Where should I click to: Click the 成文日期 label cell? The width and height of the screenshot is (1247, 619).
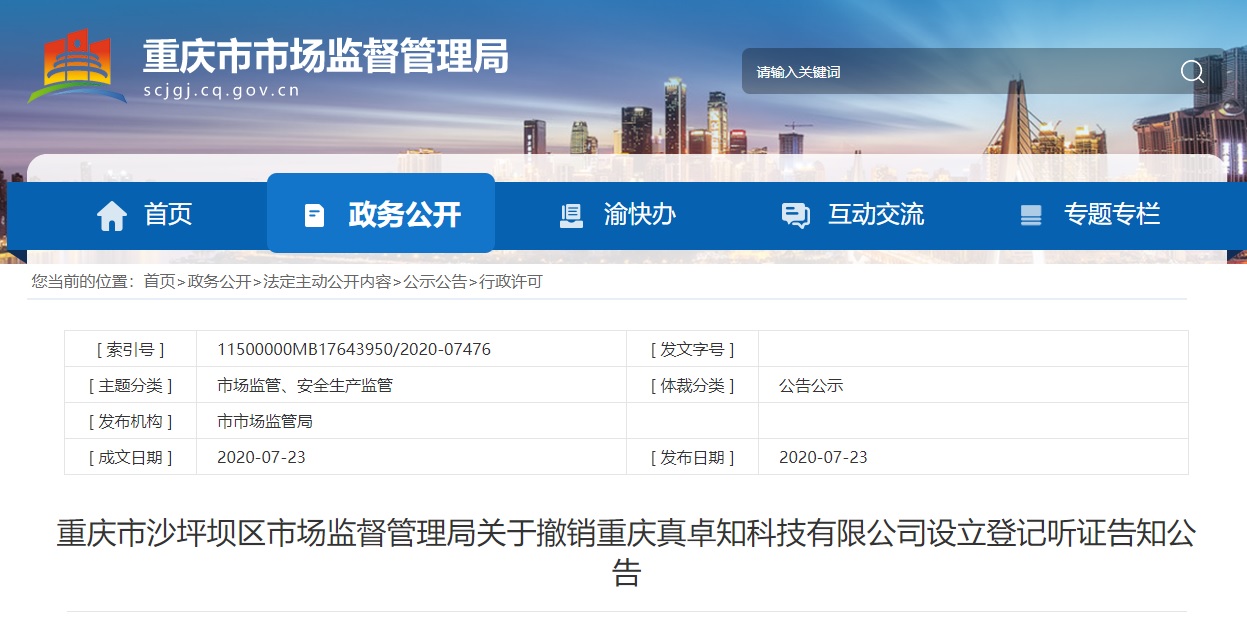131,457
